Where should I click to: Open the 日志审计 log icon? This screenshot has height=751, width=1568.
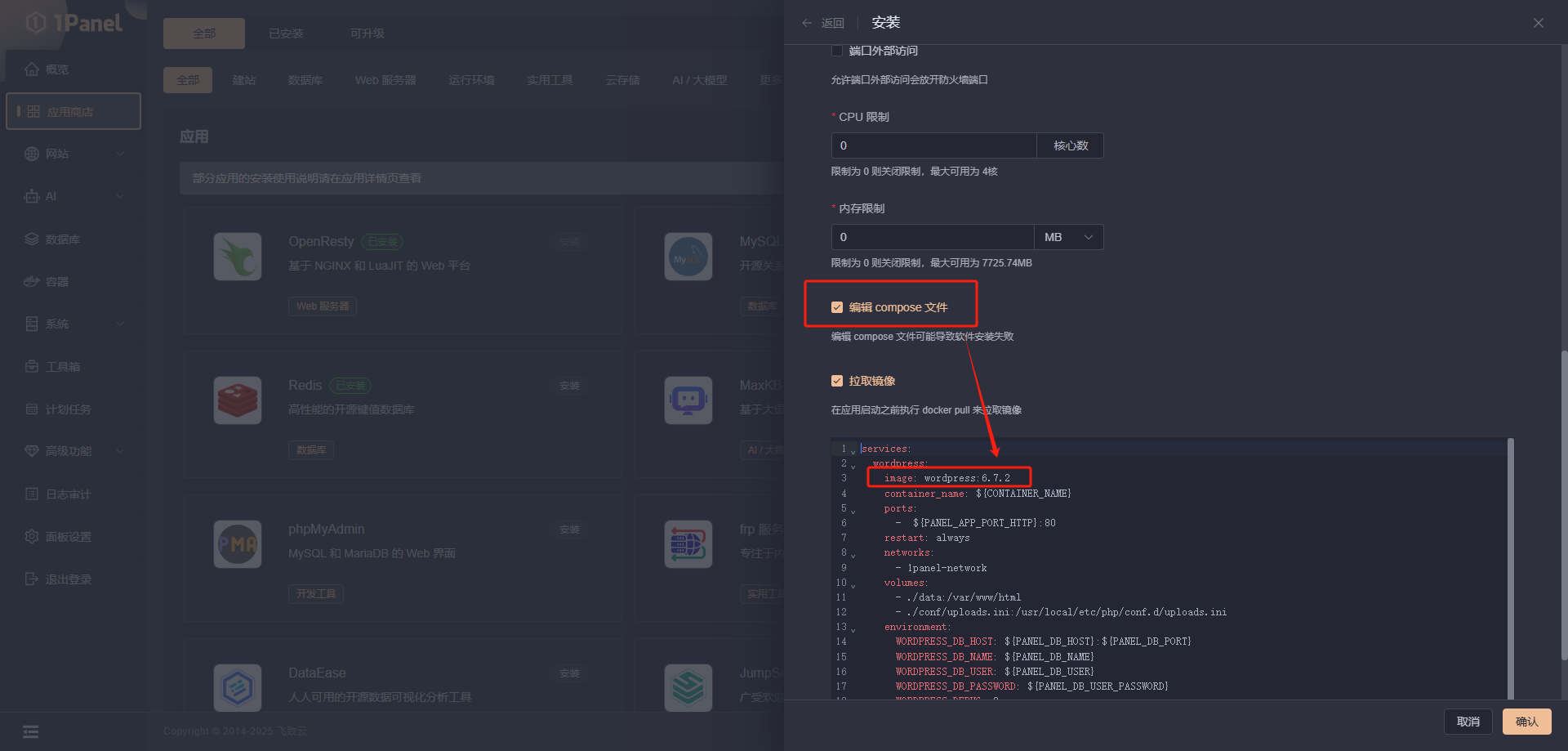pos(32,494)
